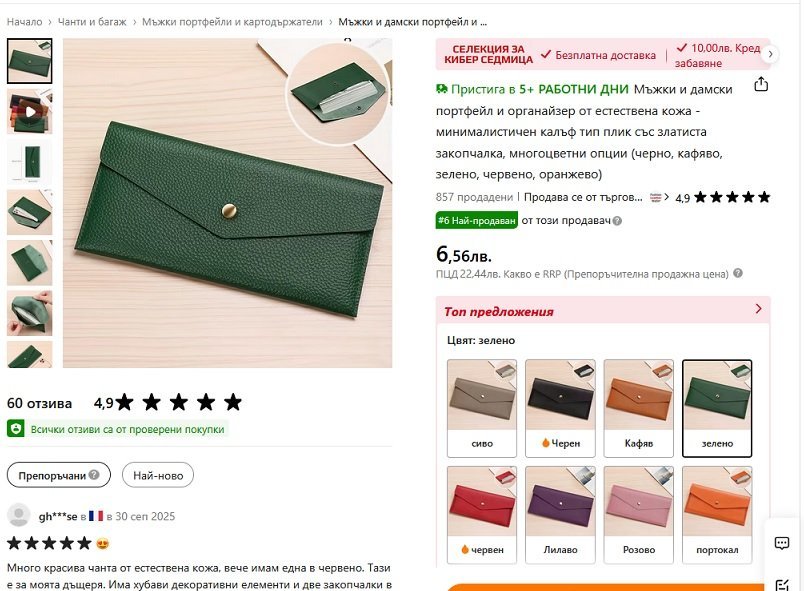Image resolution: width=804 pixels, height=591 pixels.
Task: Switch to Най-ново reviews tab
Action: coord(158,475)
